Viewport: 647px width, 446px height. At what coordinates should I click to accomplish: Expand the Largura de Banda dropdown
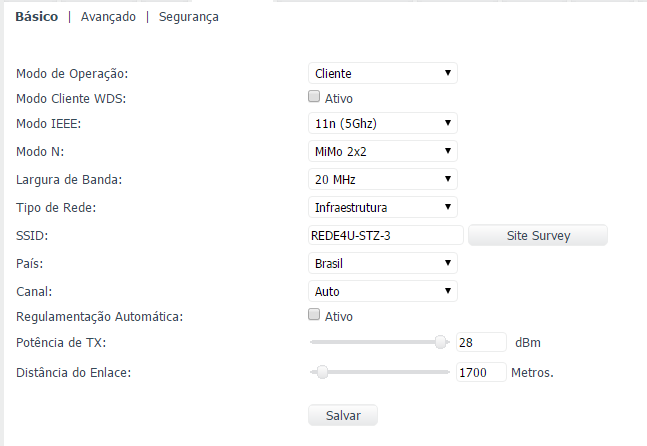click(382, 180)
